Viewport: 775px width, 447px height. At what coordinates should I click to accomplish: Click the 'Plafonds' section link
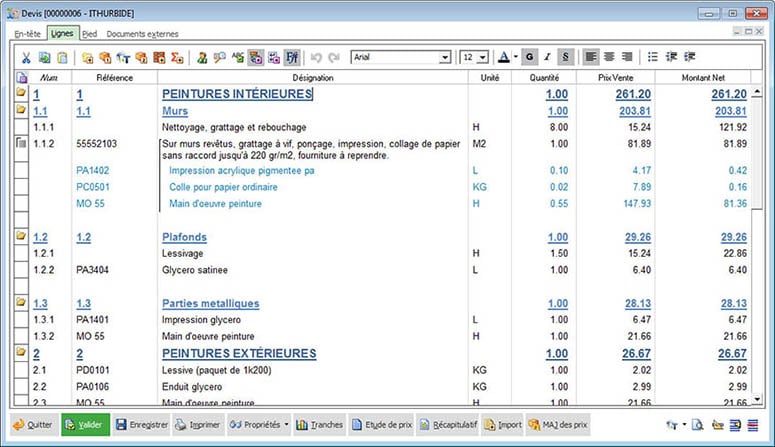pos(184,237)
